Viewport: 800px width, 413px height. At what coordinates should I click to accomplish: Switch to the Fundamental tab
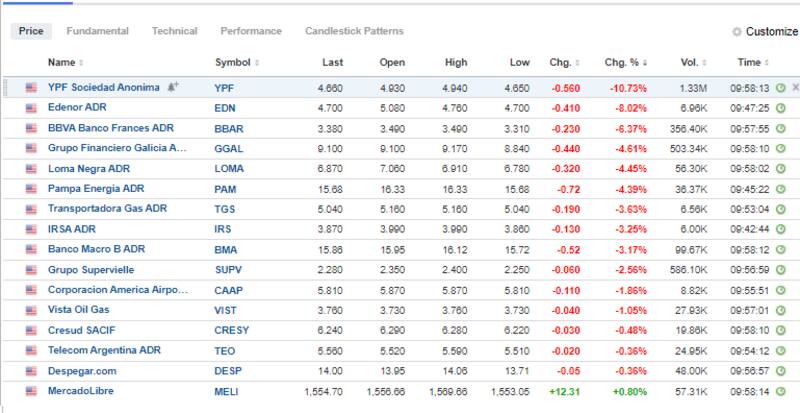tap(95, 31)
